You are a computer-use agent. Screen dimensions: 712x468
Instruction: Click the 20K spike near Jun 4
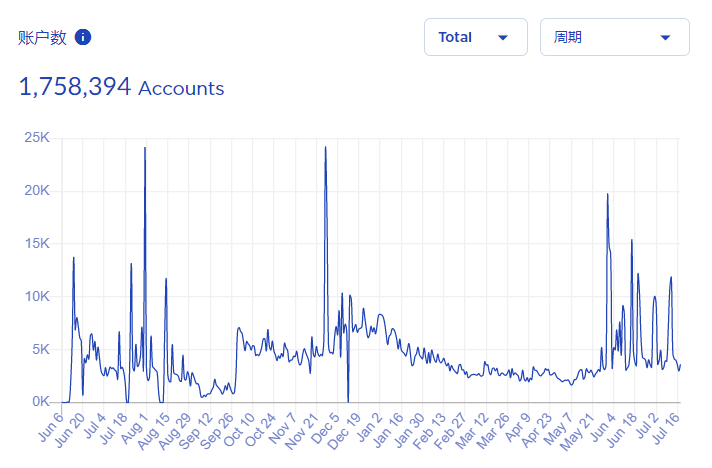click(607, 196)
